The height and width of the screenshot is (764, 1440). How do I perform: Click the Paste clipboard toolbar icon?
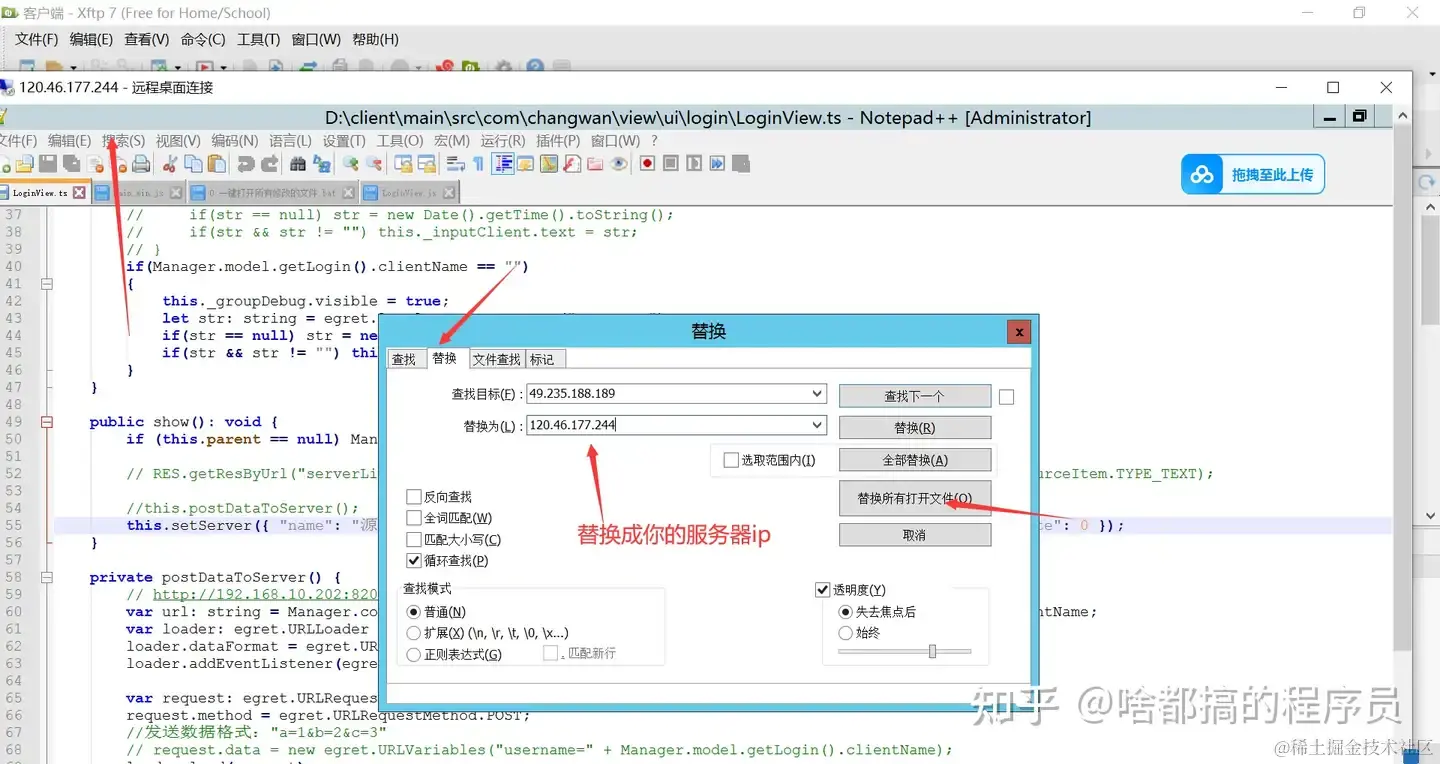point(216,164)
